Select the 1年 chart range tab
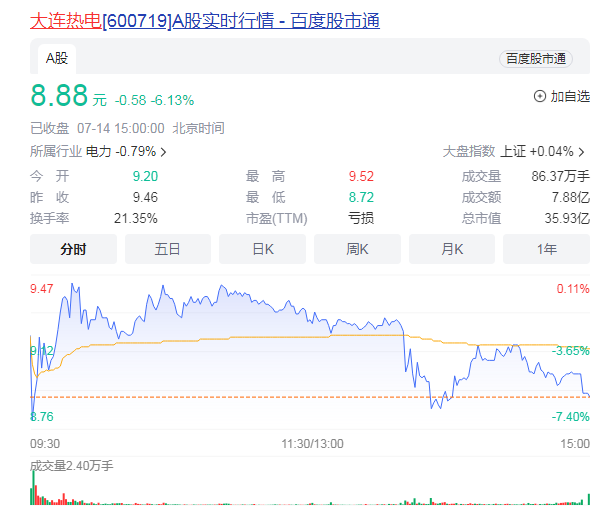 tap(546, 249)
